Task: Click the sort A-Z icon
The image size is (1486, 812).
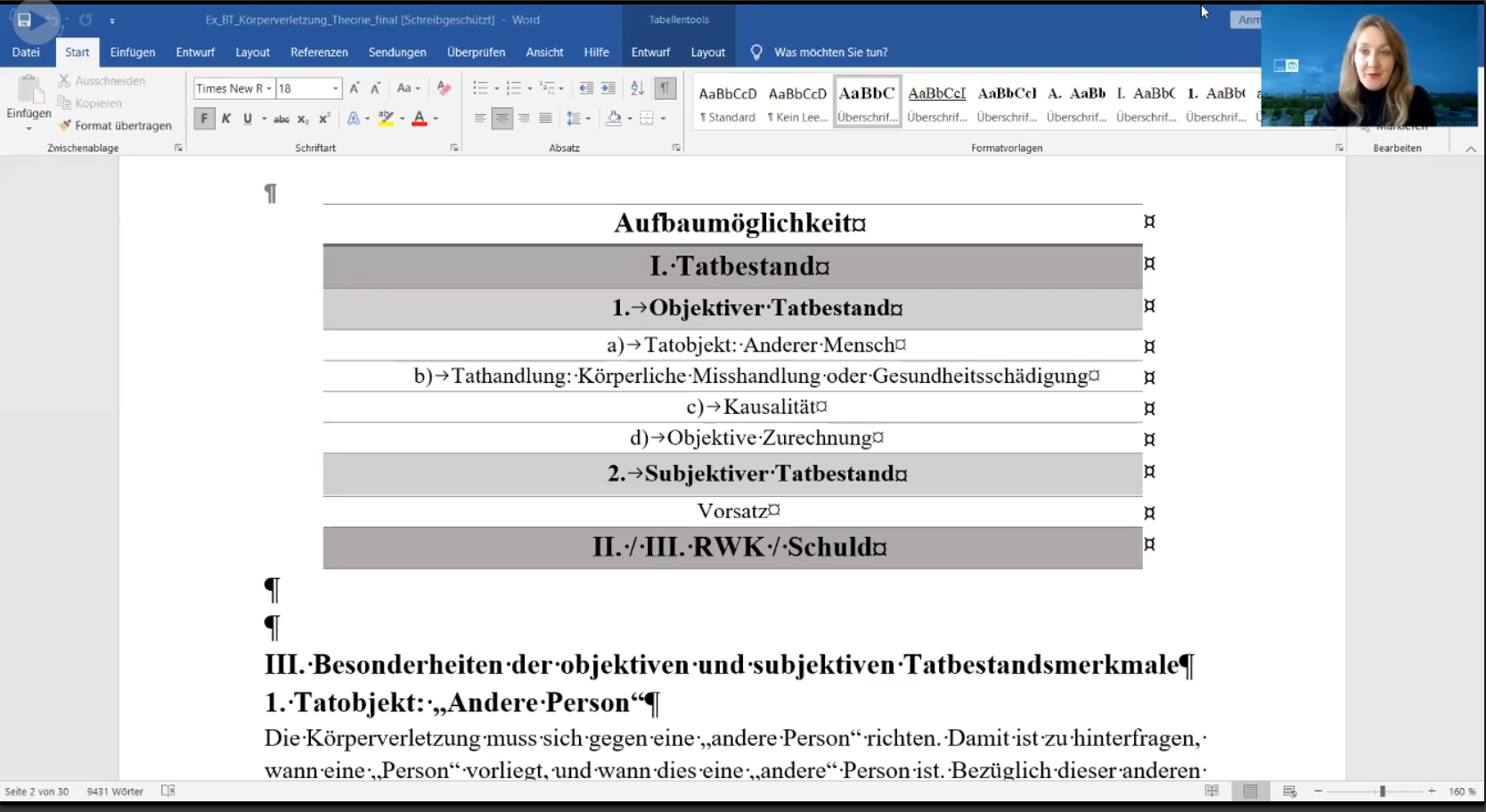Action: [x=637, y=88]
